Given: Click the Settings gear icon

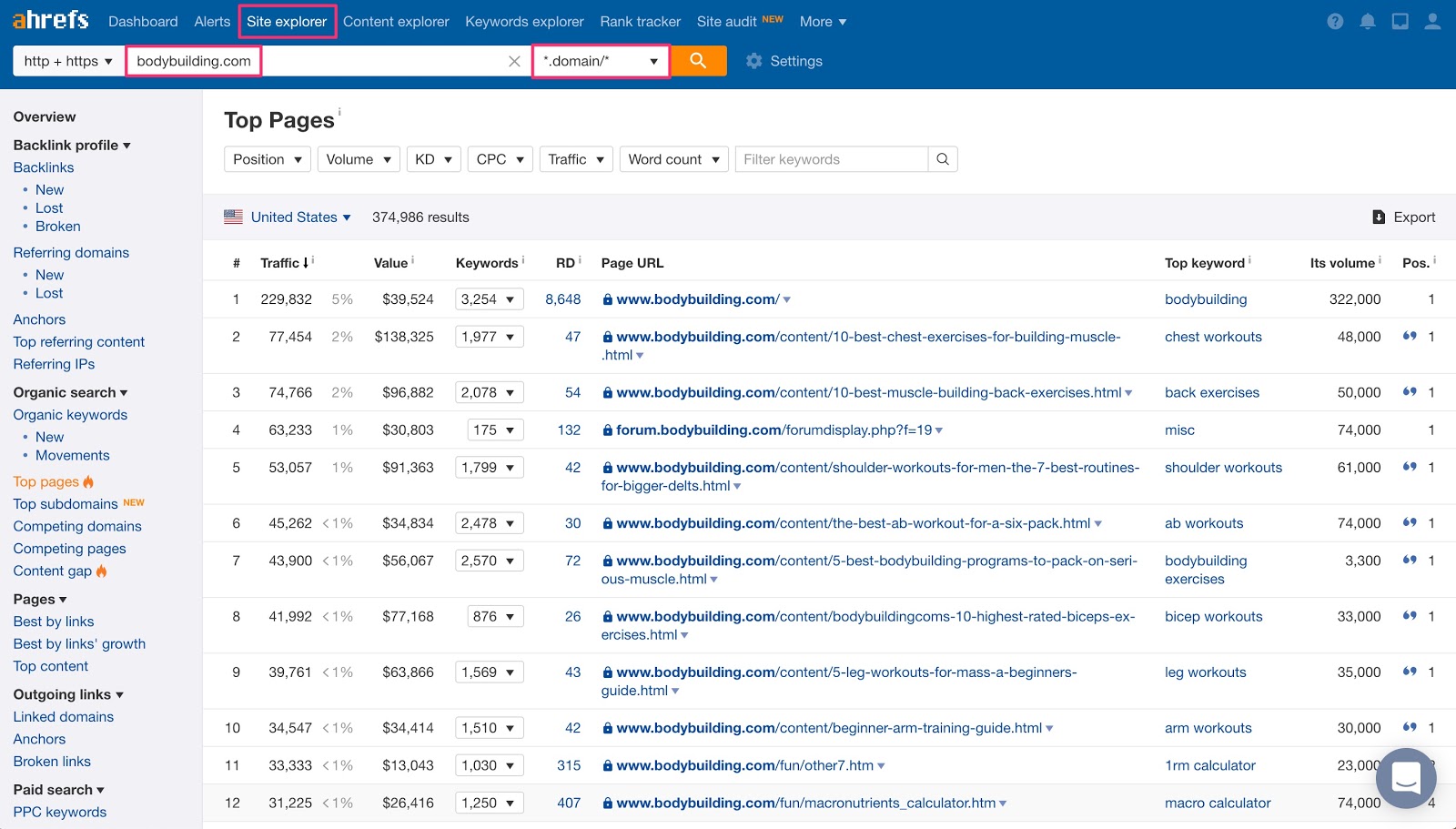Looking at the screenshot, I should [x=753, y=61].
